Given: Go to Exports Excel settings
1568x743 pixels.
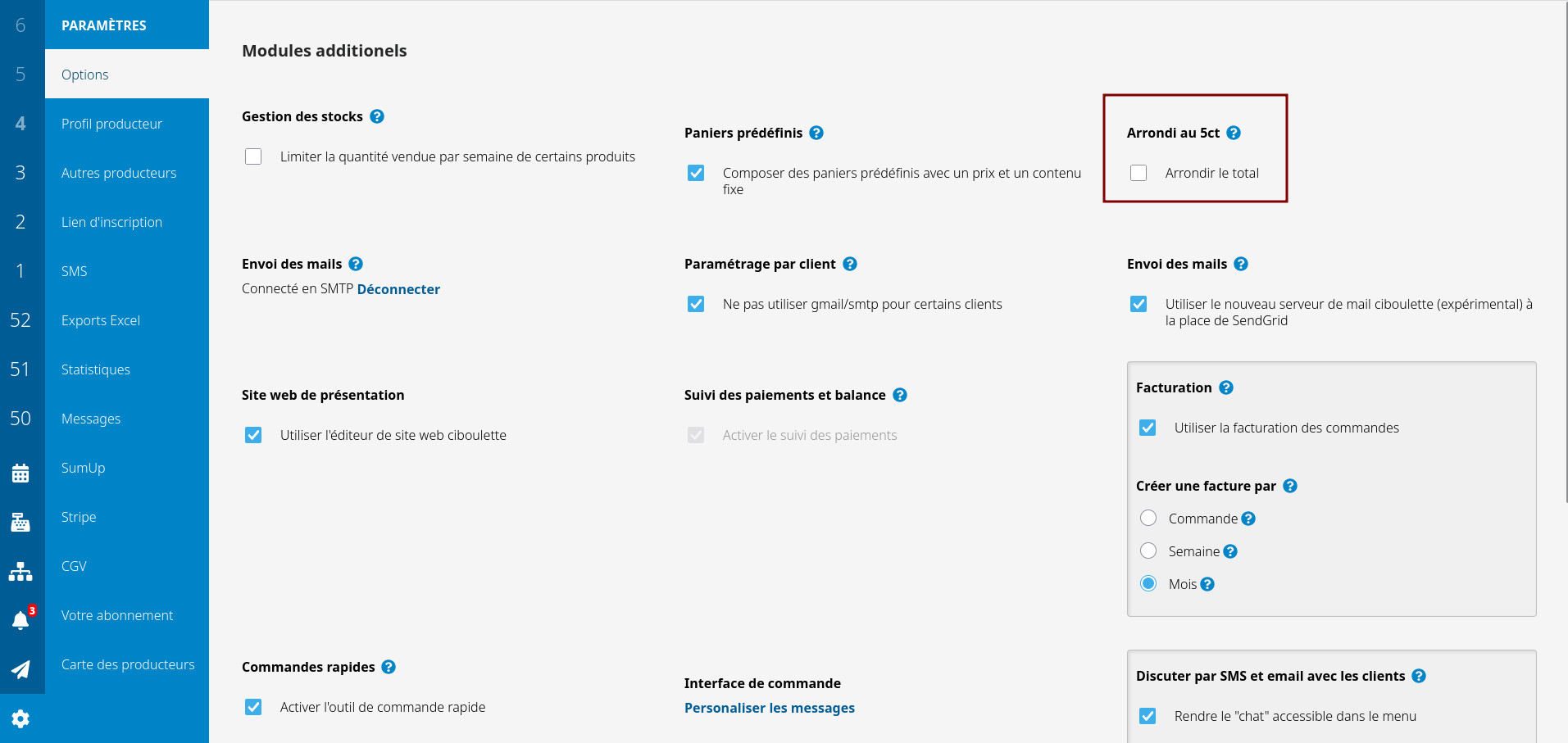Looking at the screenshot, I should click(101, 320).
